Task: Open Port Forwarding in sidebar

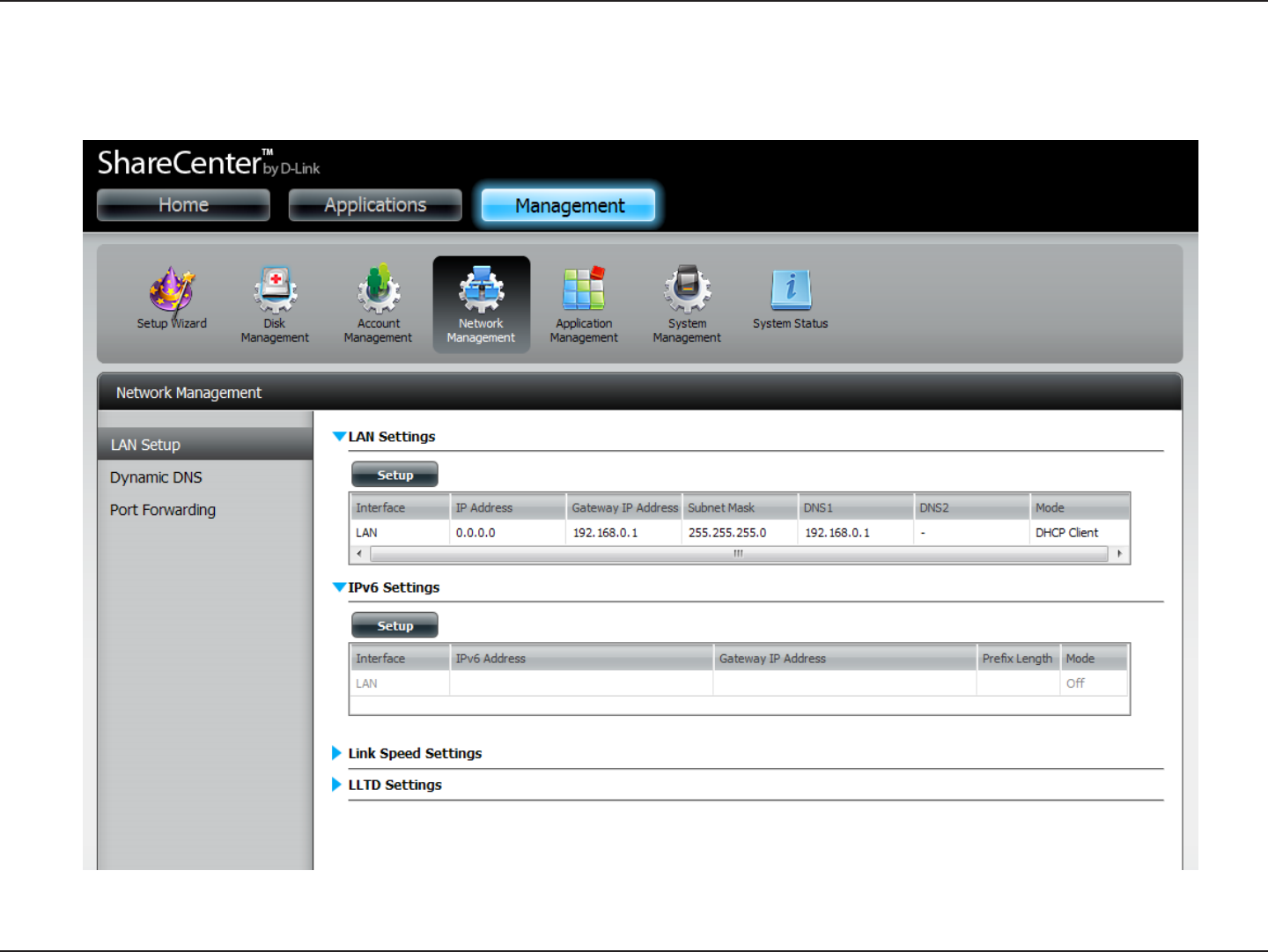Action: coord(163,510)
